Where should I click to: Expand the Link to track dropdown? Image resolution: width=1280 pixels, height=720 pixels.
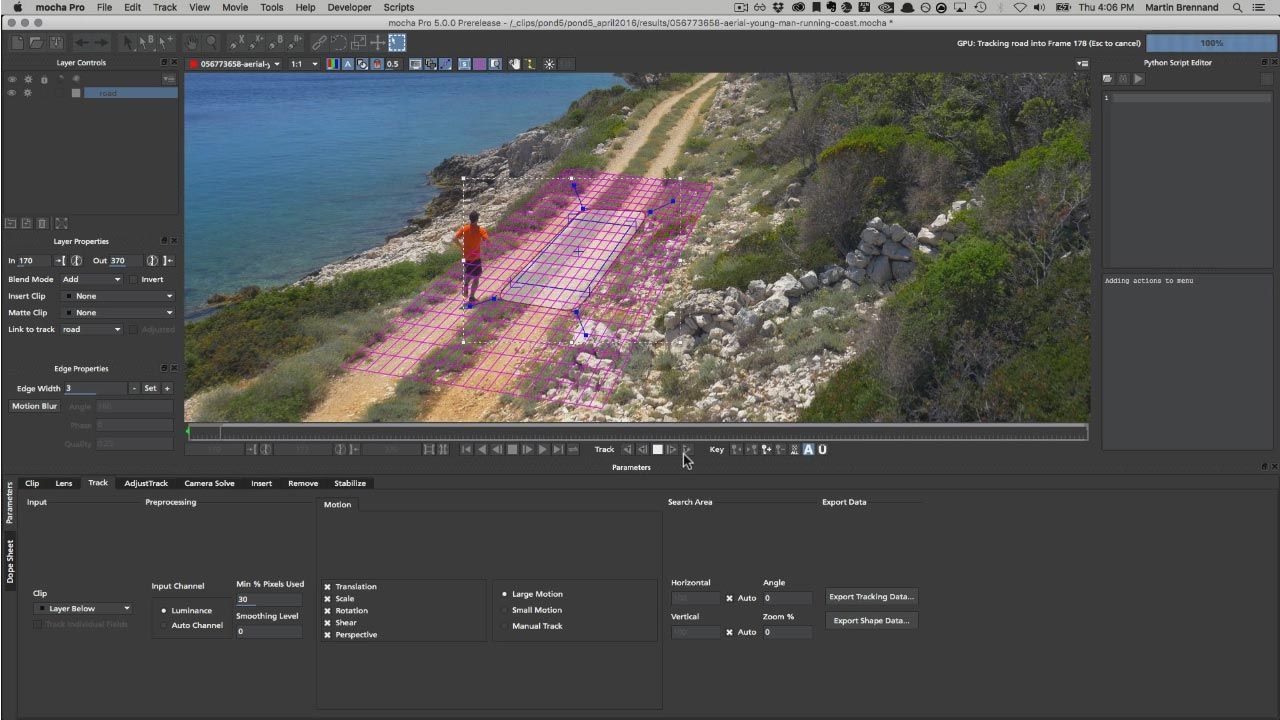click(x=91, y=330)
